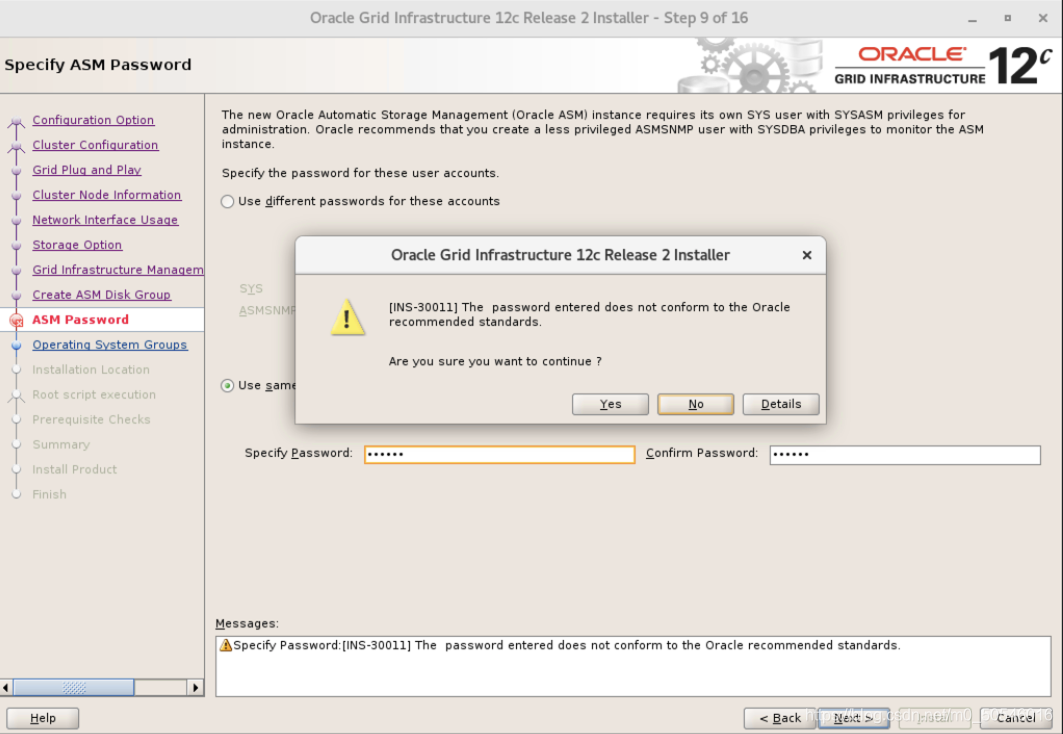Click No in the warning dialog

[x=696, y=404]
